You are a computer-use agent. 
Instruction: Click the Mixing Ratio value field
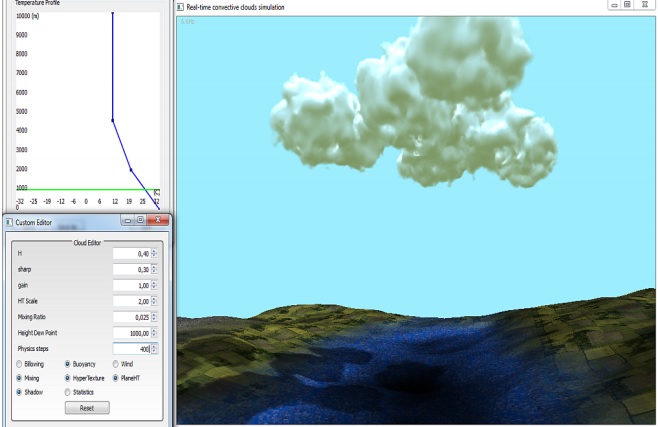pos(132,317)
